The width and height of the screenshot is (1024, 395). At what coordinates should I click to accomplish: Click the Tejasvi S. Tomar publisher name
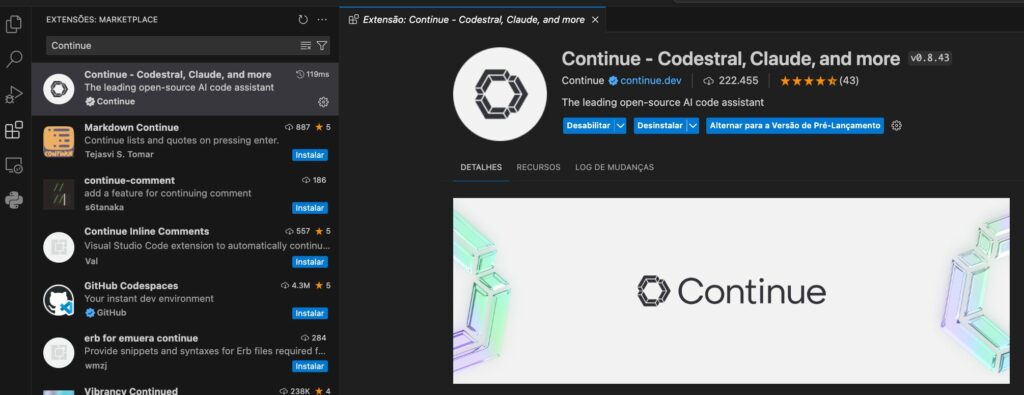coord(120,155)
